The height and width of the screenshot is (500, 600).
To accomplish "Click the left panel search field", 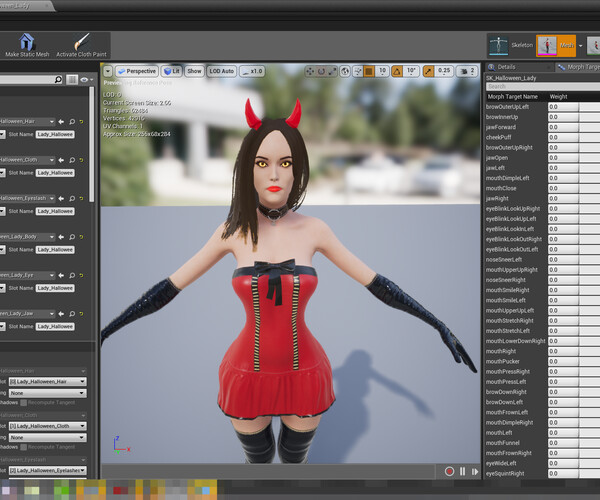I will tap(27, 80).
